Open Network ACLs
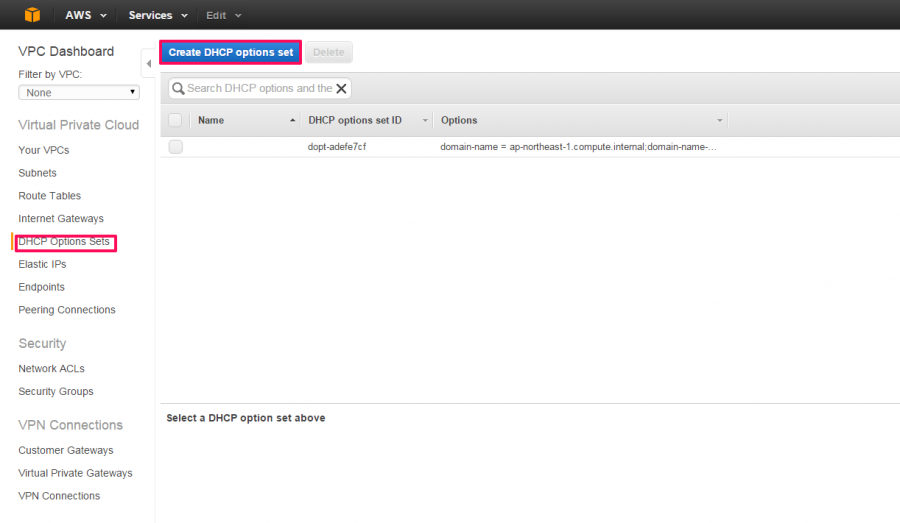Image resolution: width=900 pixels, height=523 pixels. pos(51,369)
